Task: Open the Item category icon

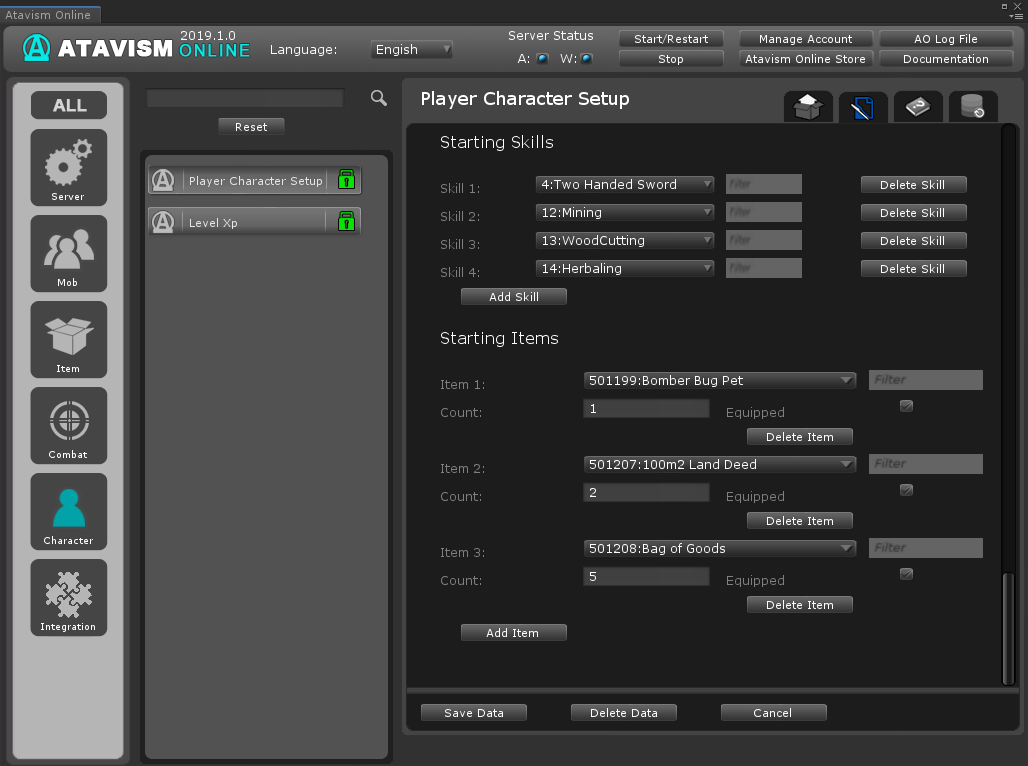Action: click(x=68, y=339)
